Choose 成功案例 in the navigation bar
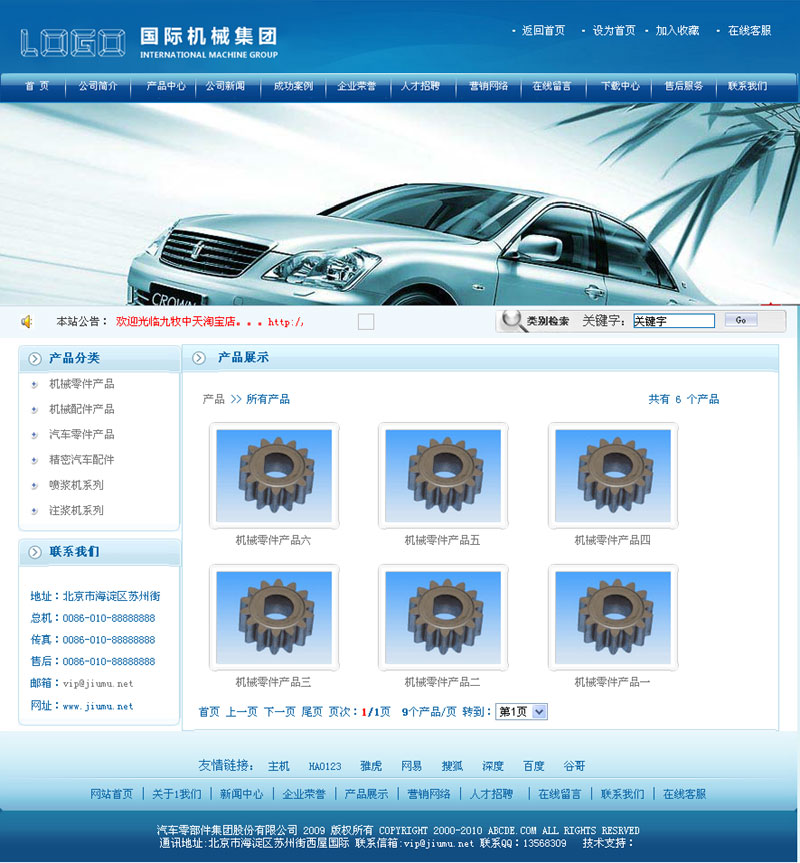Viewport: 800px width, 863px height. (x=293, y=86)
